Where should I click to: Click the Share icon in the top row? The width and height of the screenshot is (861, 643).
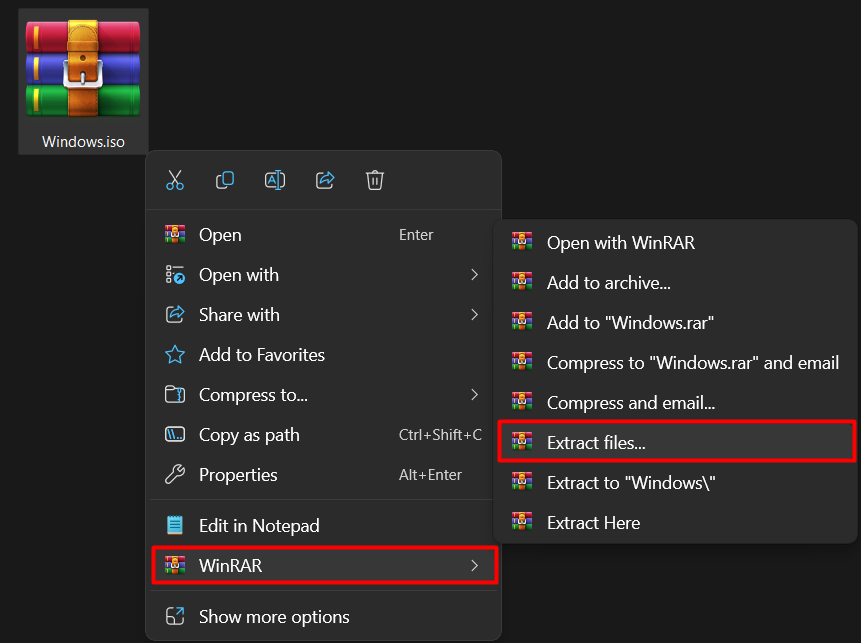[x=325, y=180]
